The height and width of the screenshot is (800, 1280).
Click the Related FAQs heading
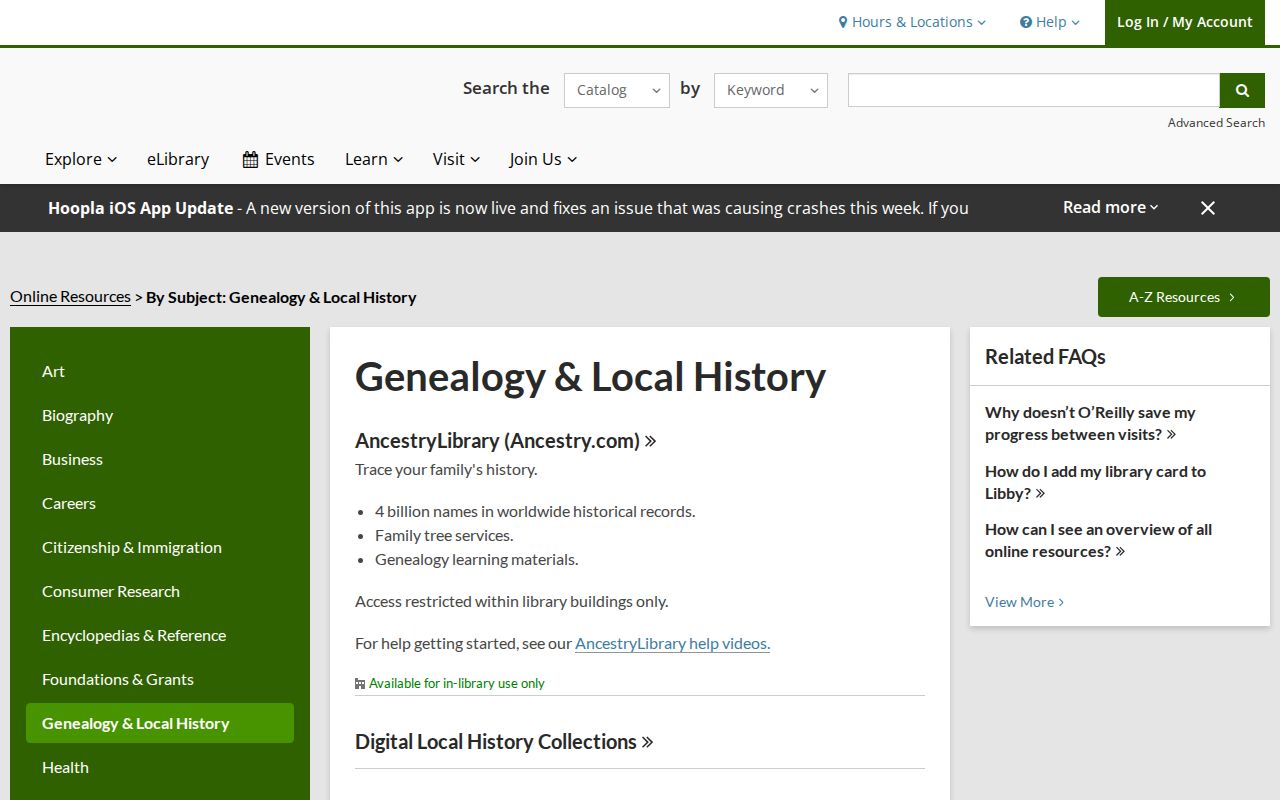[x=1045, y=357]
